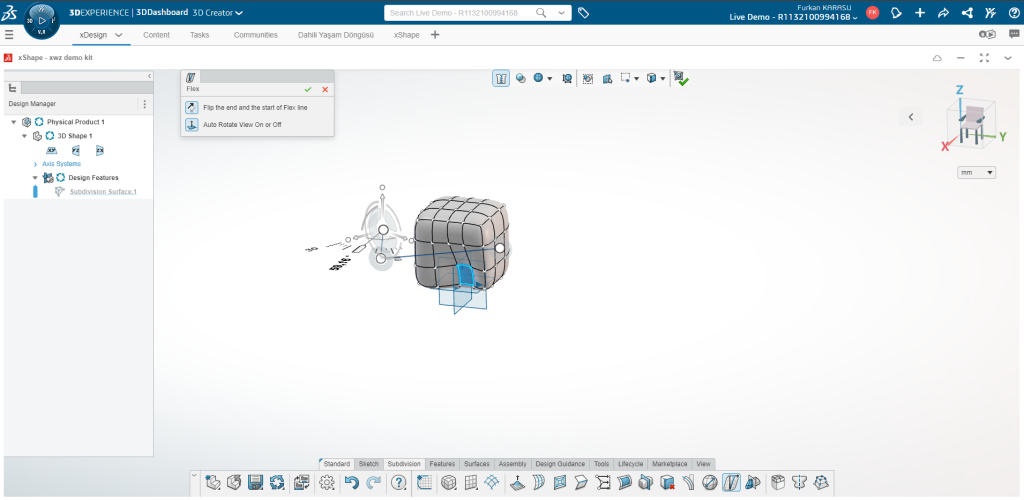Select the highlighted Flex tool icon
Image resolution: width=1024 pixels, height=500 pixels.
click(x=732, y=483)
